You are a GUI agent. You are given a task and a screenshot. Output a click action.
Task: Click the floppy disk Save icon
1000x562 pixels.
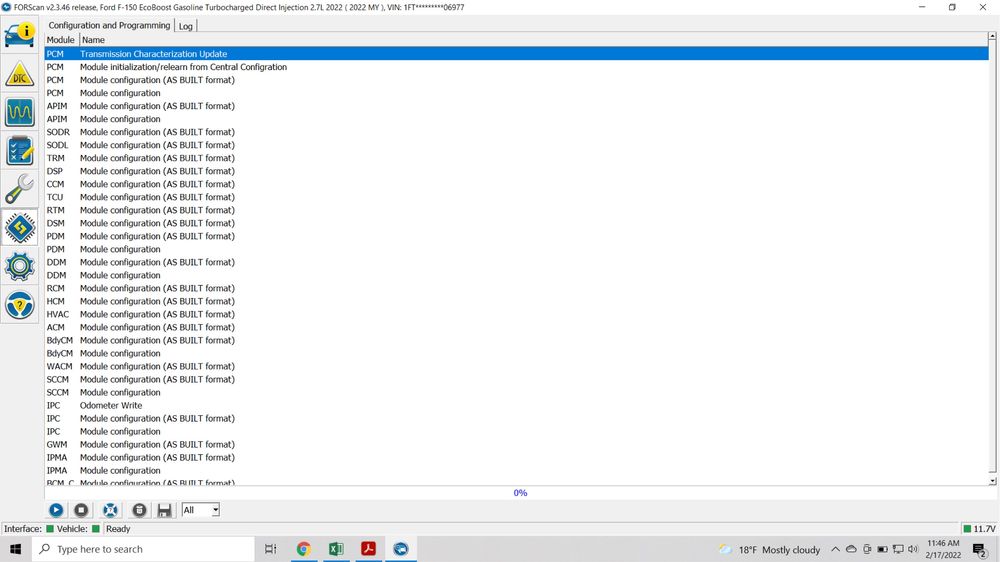(x=164, y=510)
